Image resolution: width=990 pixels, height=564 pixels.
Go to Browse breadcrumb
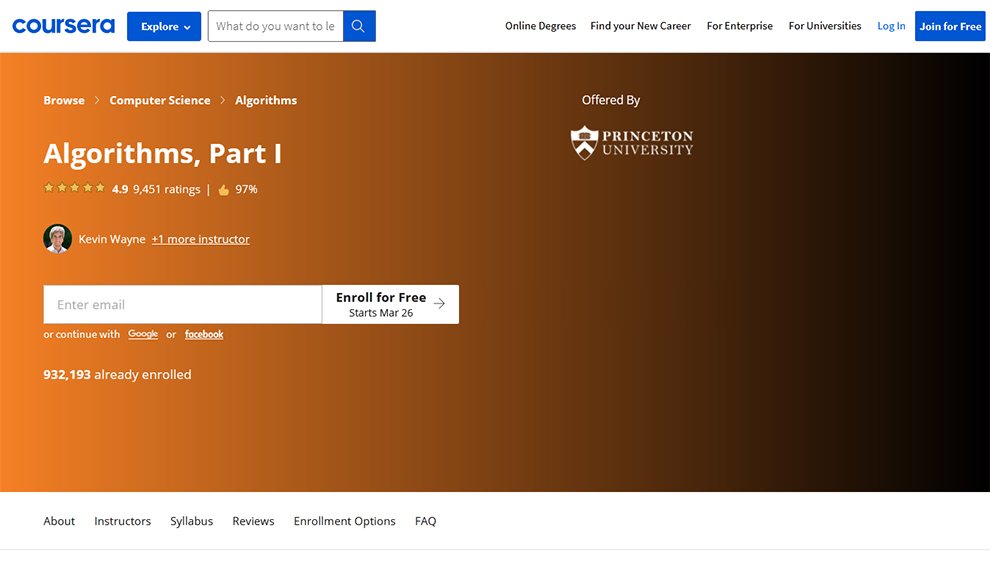(x=64, y=100)
